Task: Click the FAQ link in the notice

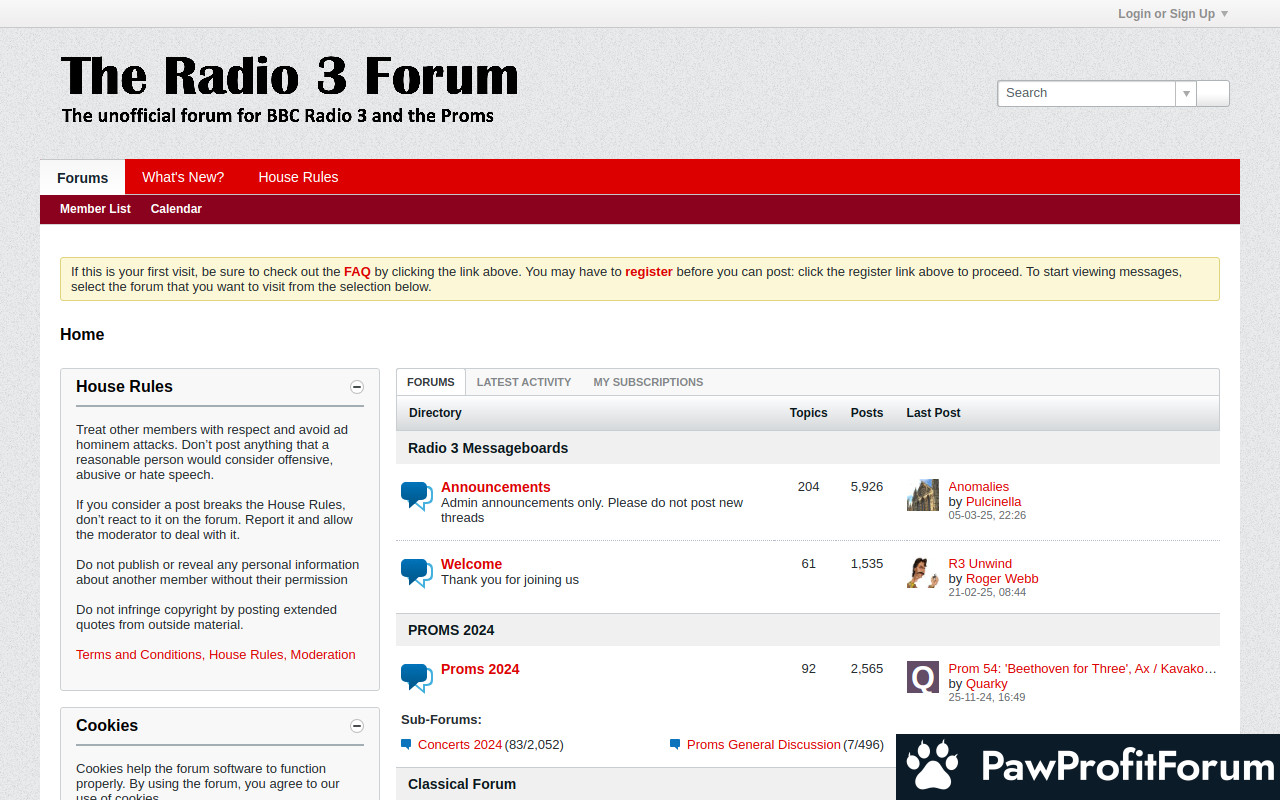Action: (x=357, y=271)
